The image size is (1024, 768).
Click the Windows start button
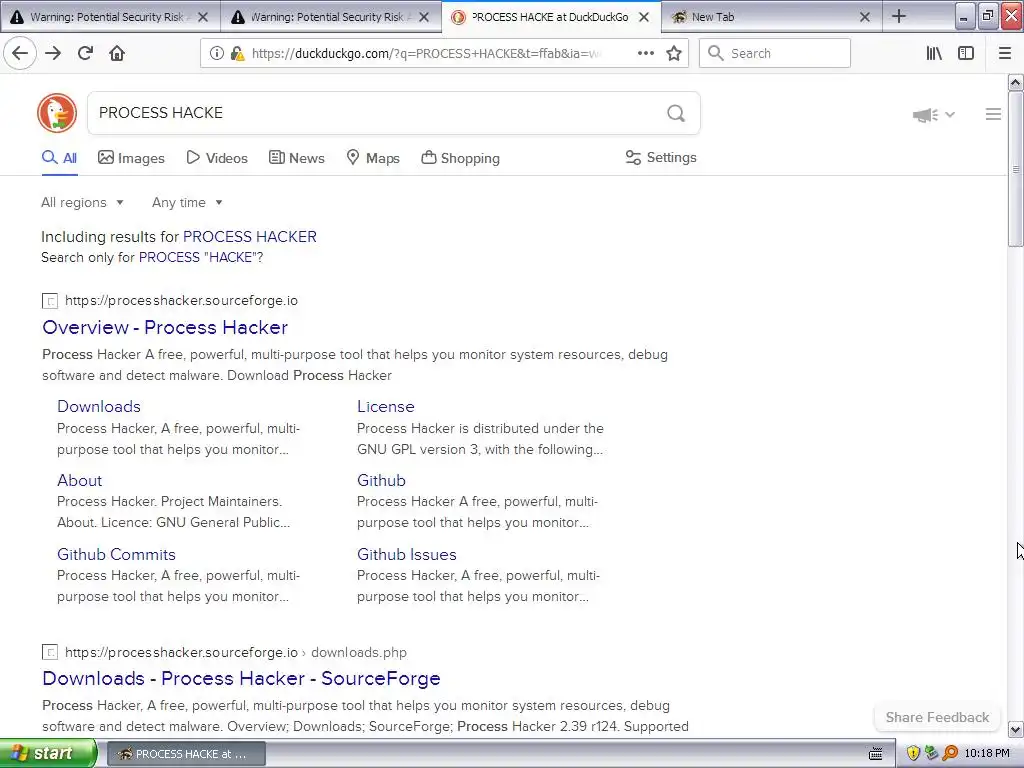48,754
